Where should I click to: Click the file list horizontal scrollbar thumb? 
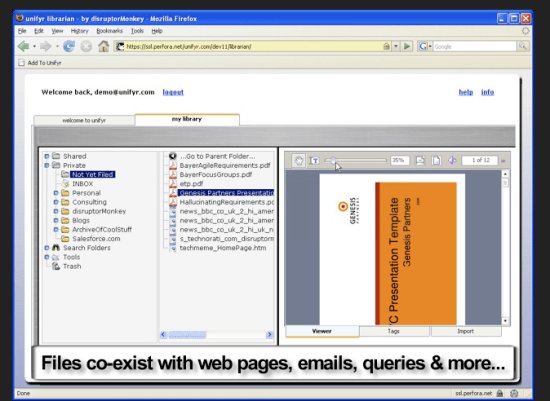click(187, 335)
